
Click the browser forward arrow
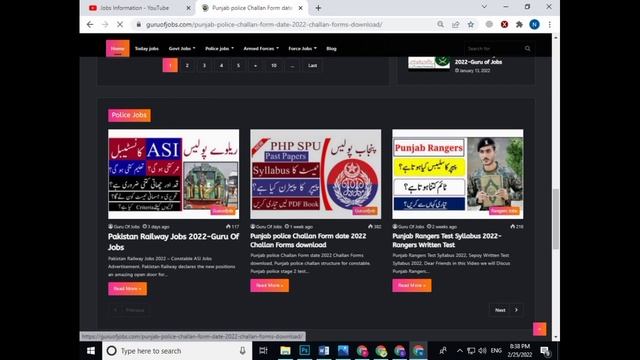tap(105, 24)
